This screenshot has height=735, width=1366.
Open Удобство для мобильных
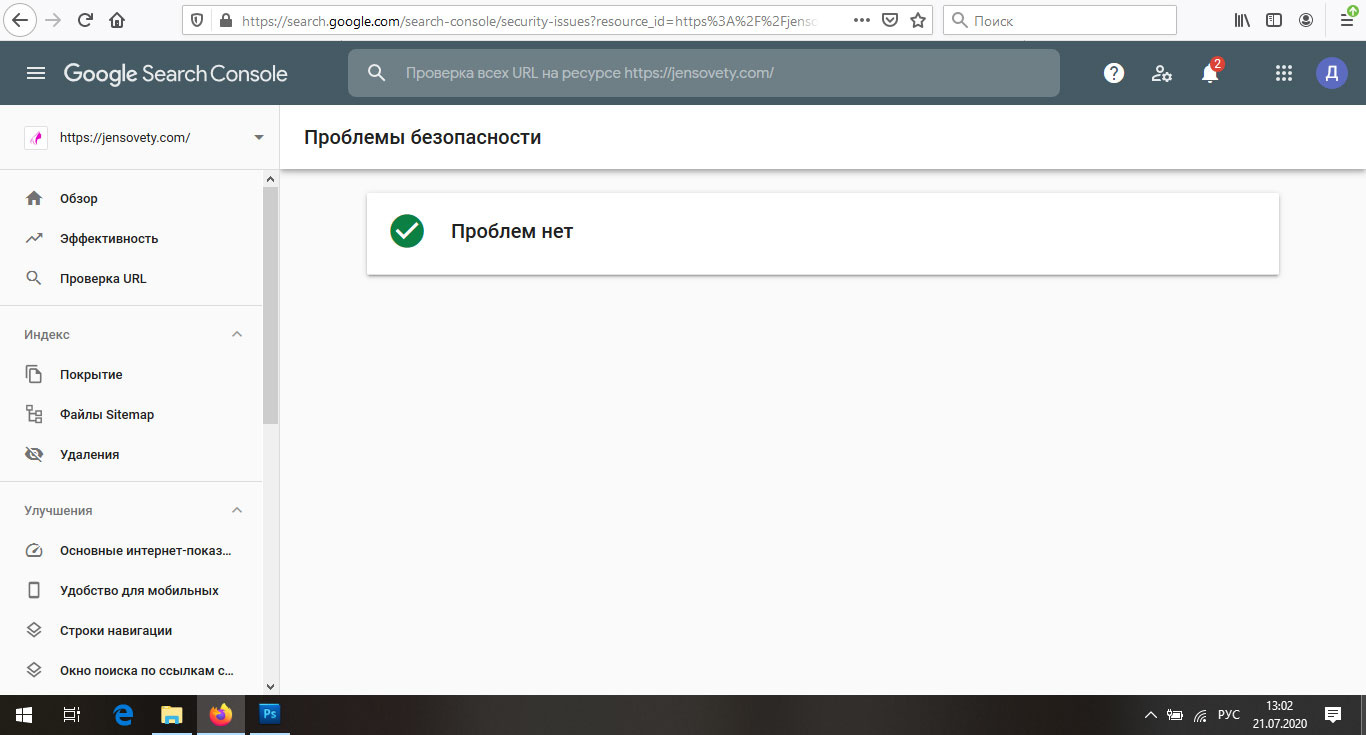point(139,591)
